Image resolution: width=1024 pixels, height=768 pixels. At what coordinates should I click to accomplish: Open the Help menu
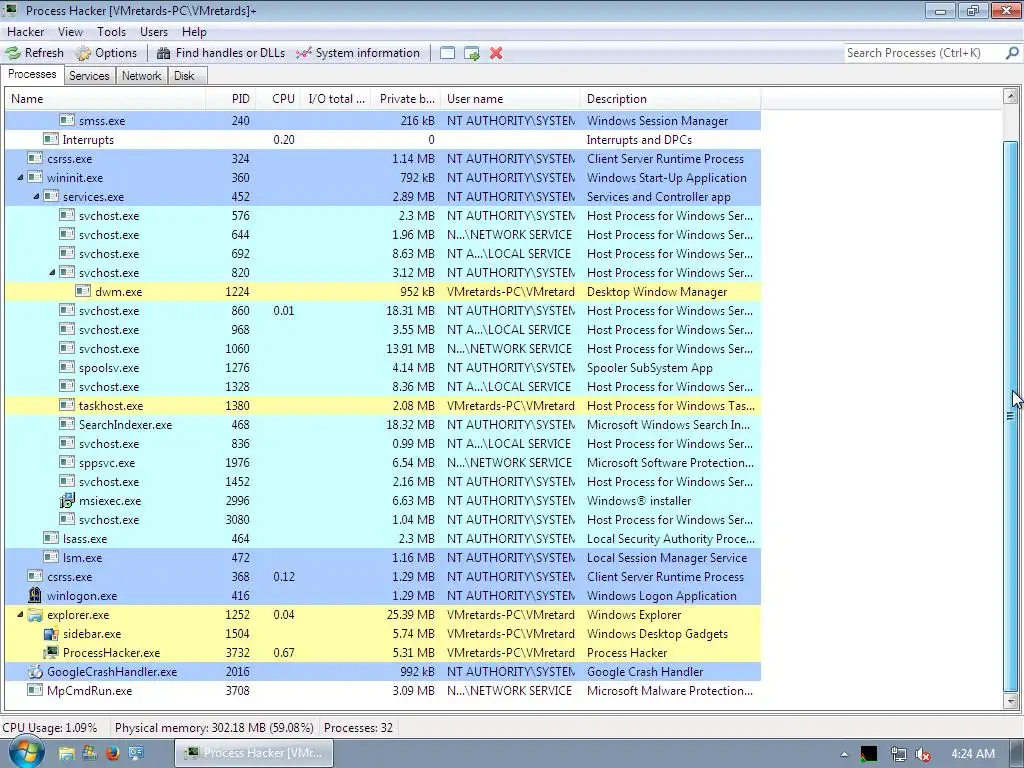(x=194, y=31)
